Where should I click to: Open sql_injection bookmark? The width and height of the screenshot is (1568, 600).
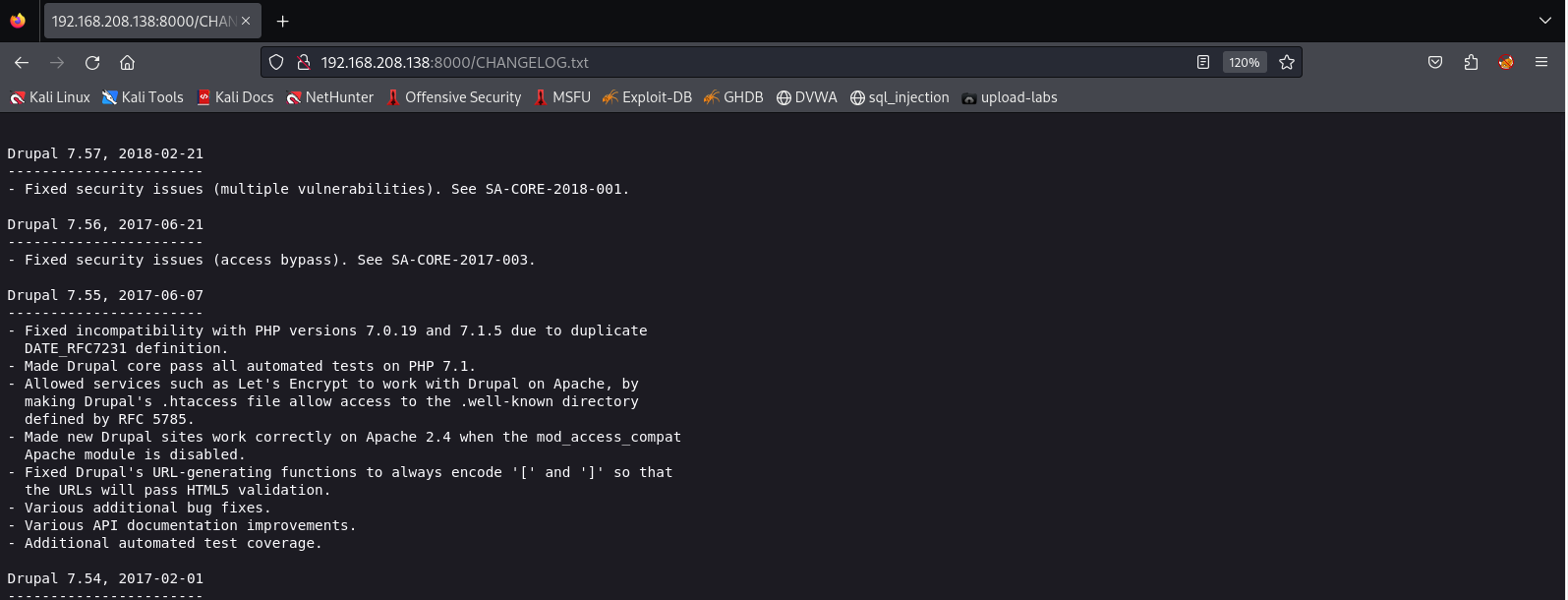tap(900, 97)
